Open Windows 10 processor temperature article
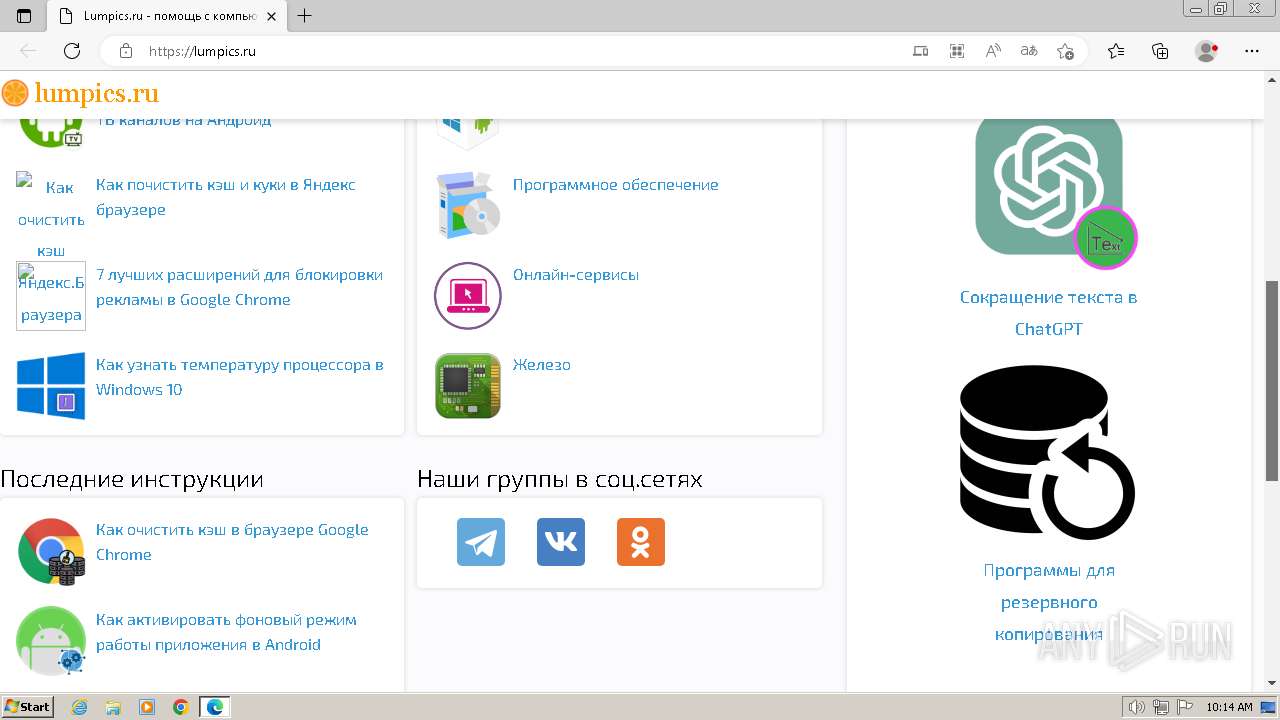Image resolution: width=1280 pixels, height=720 pixels. tap(240, 377)
